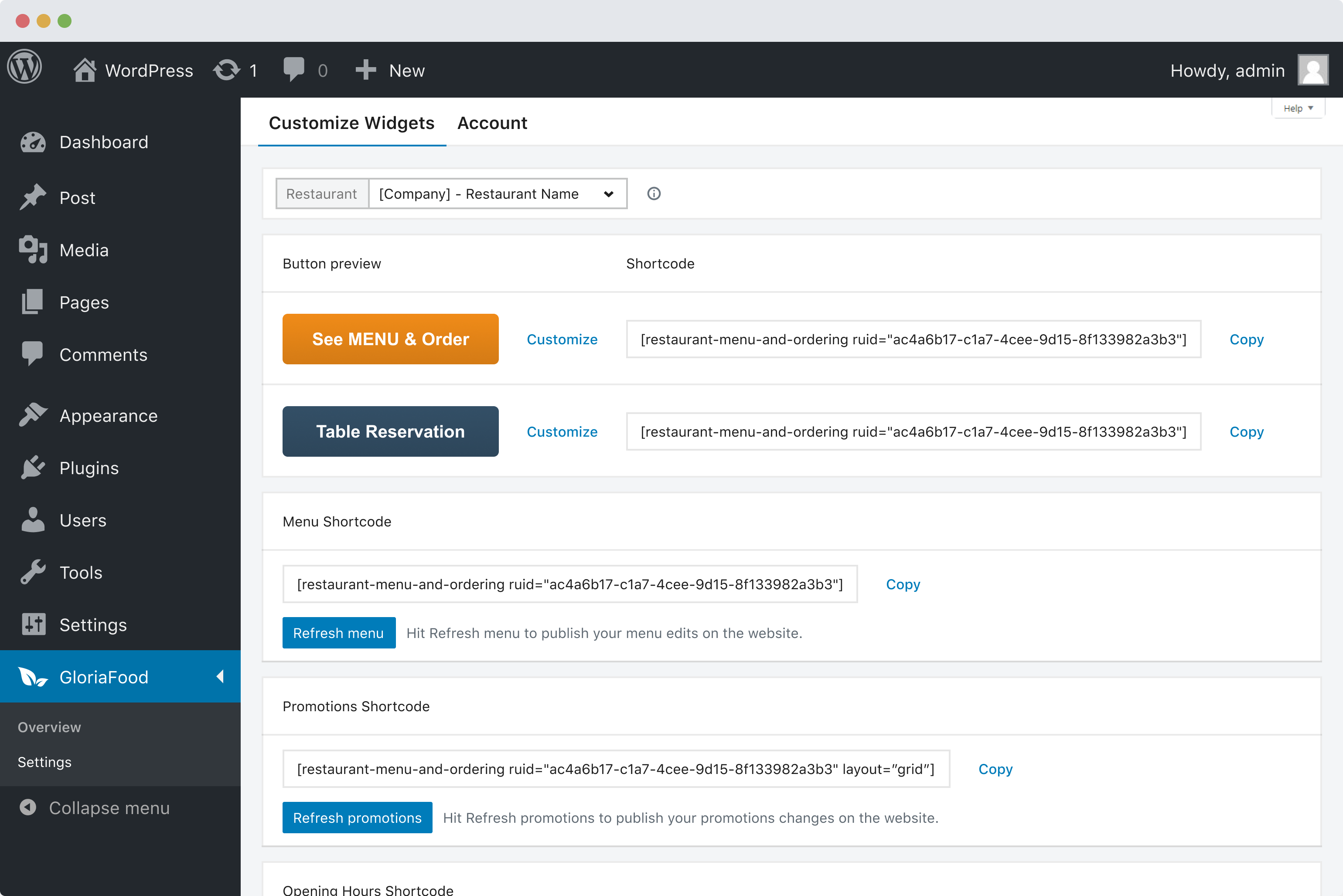Click the comments bubble icon in admin bar

(293, 70)
